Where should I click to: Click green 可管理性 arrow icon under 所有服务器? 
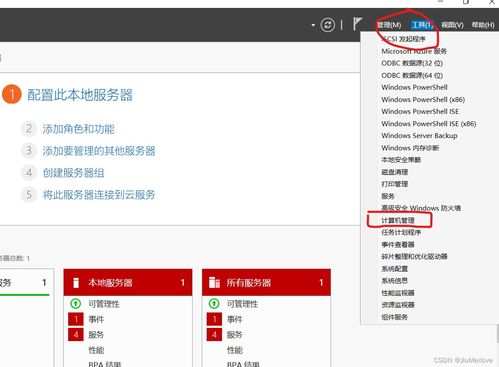point(214,304)
